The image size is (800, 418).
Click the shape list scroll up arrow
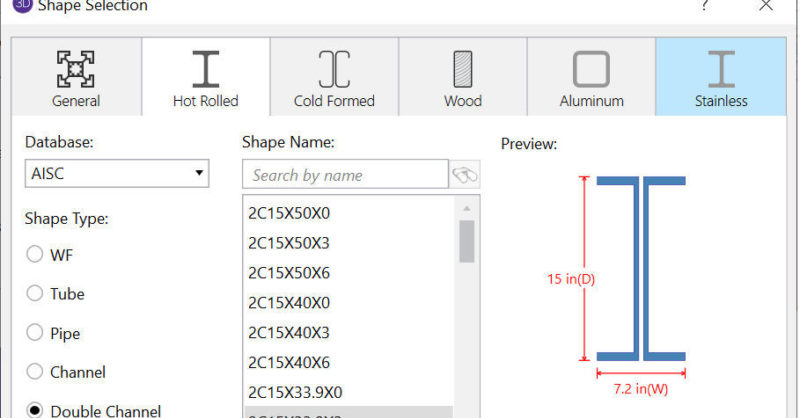[x=466, y=208]
